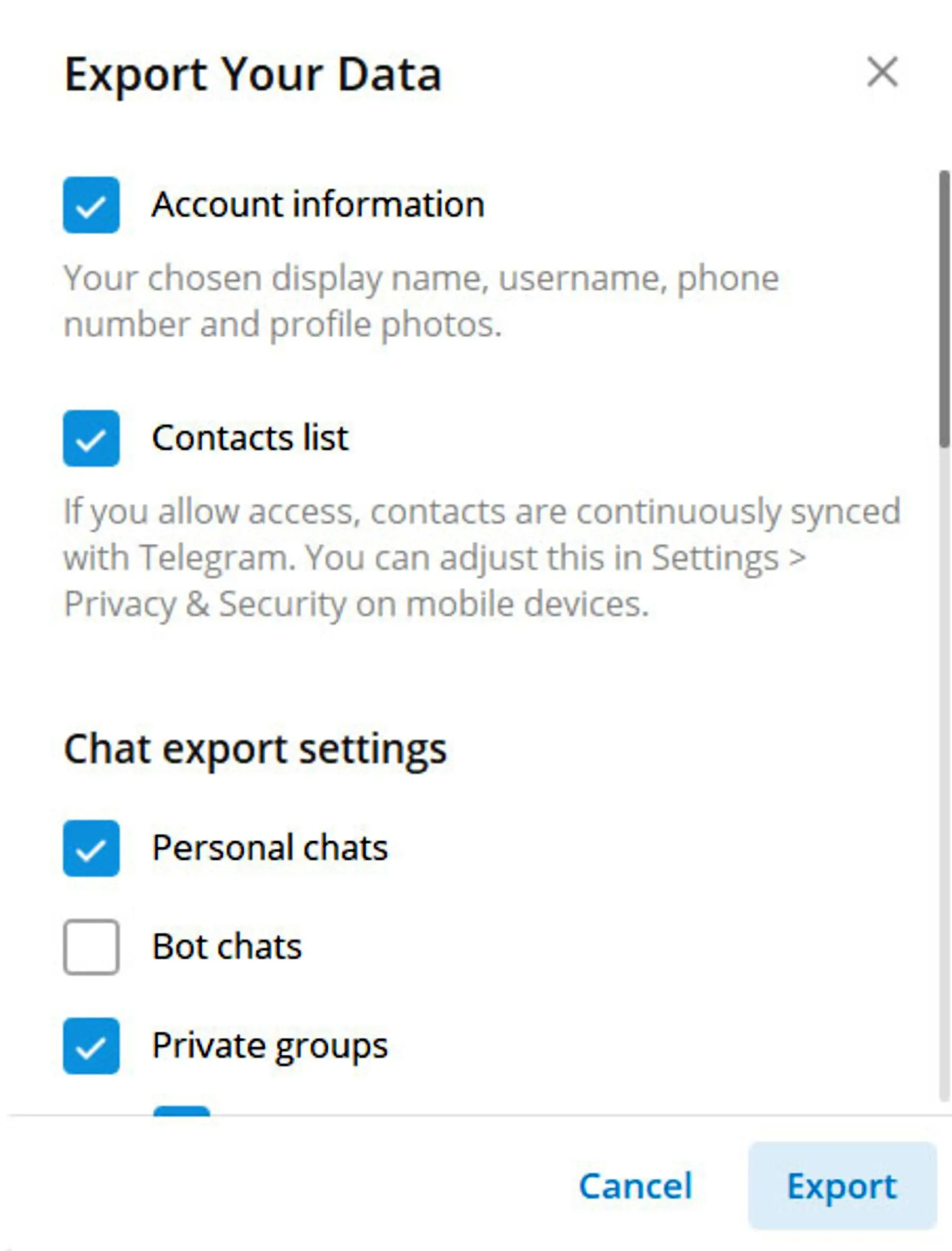Screen dimensions: 952x1251
Task: Click the dialog's vertical scrollbar thumb
Action: coord(944,309)
